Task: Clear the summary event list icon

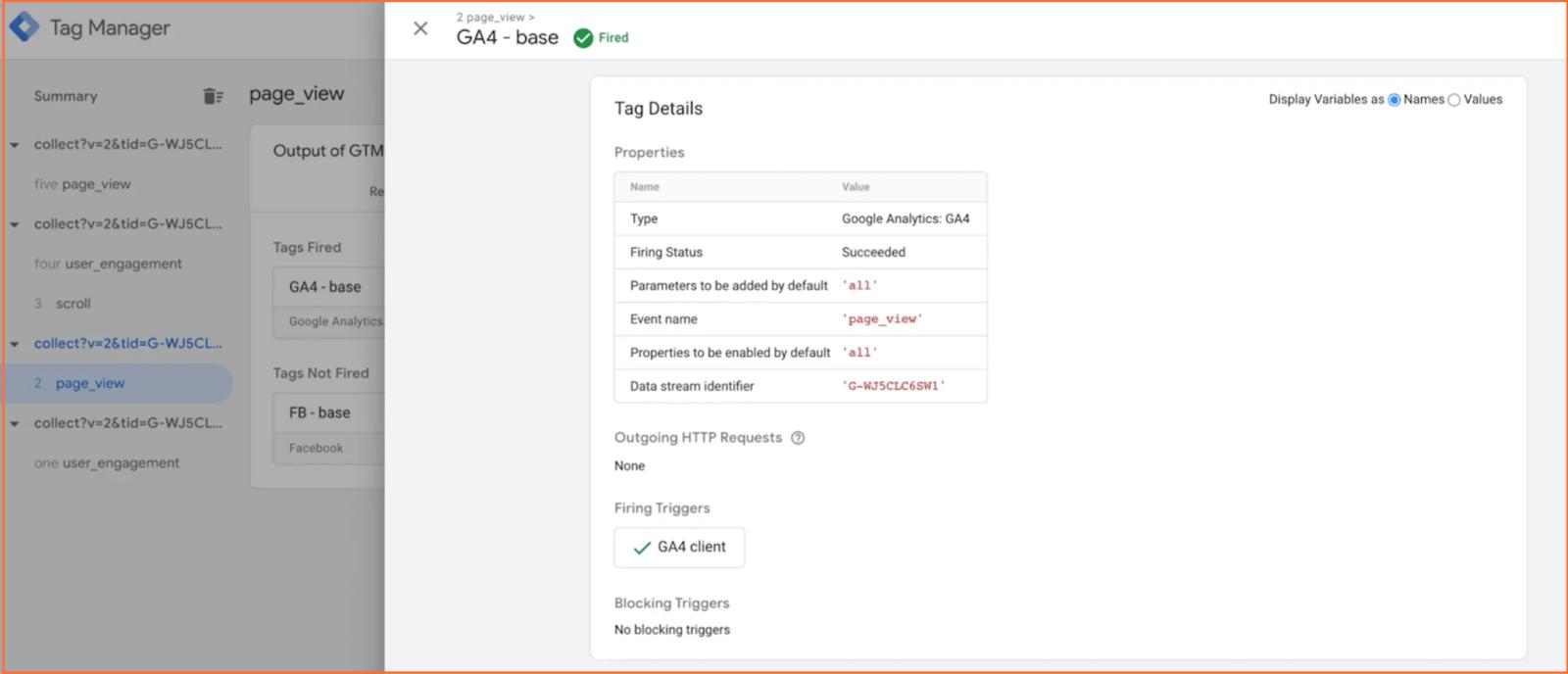Action: pos(213,96)
